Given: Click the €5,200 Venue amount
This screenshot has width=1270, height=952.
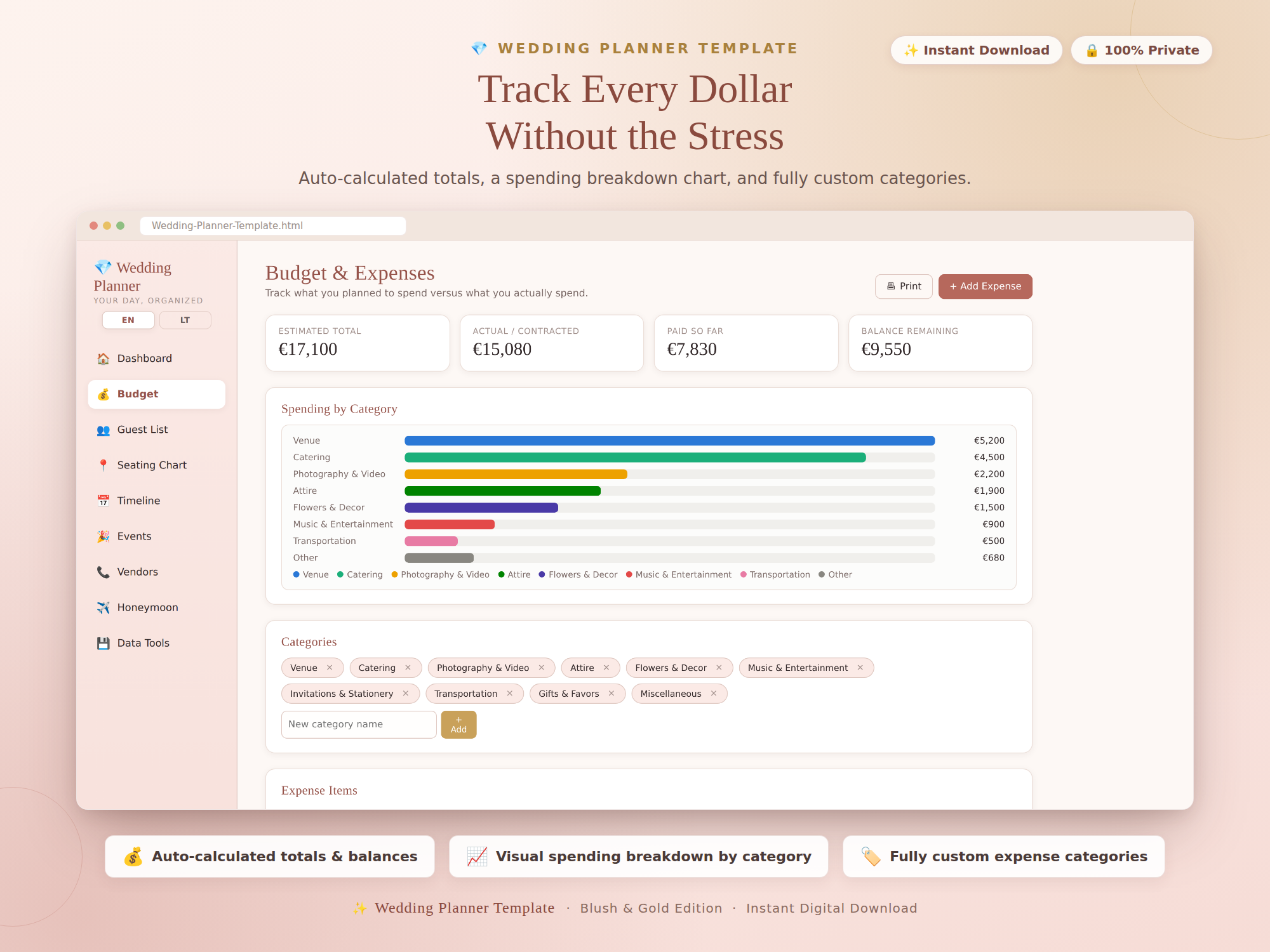Looking at the screenshot, I should tap(989, 440).
